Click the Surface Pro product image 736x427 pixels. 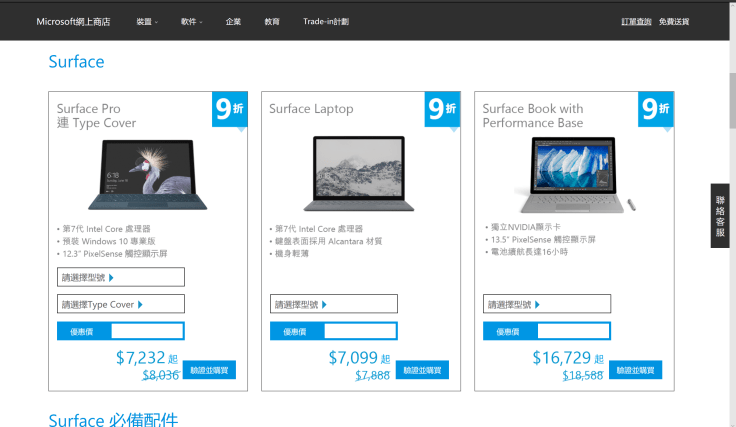click(148, 175)
